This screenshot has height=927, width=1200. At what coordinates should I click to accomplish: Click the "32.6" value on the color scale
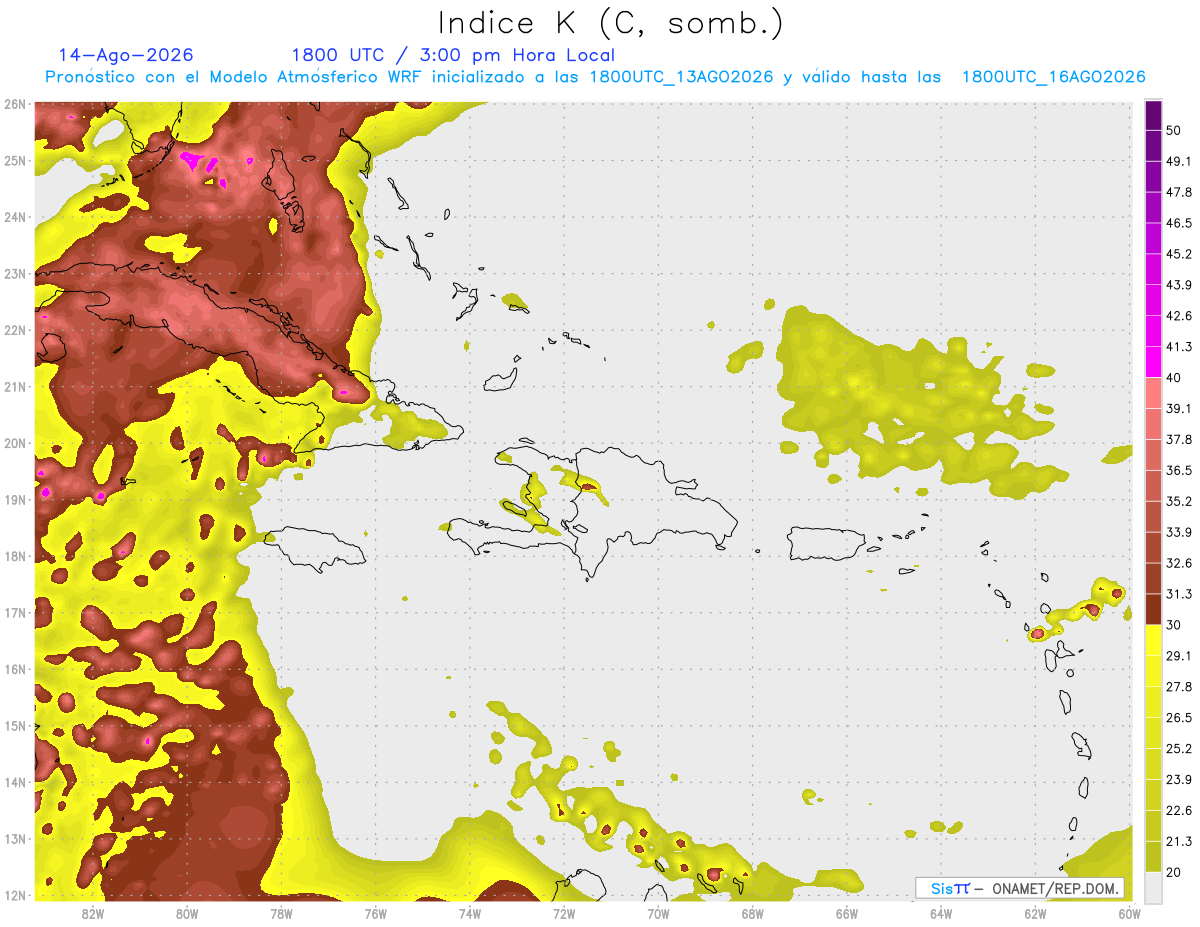click(1180, 563)
